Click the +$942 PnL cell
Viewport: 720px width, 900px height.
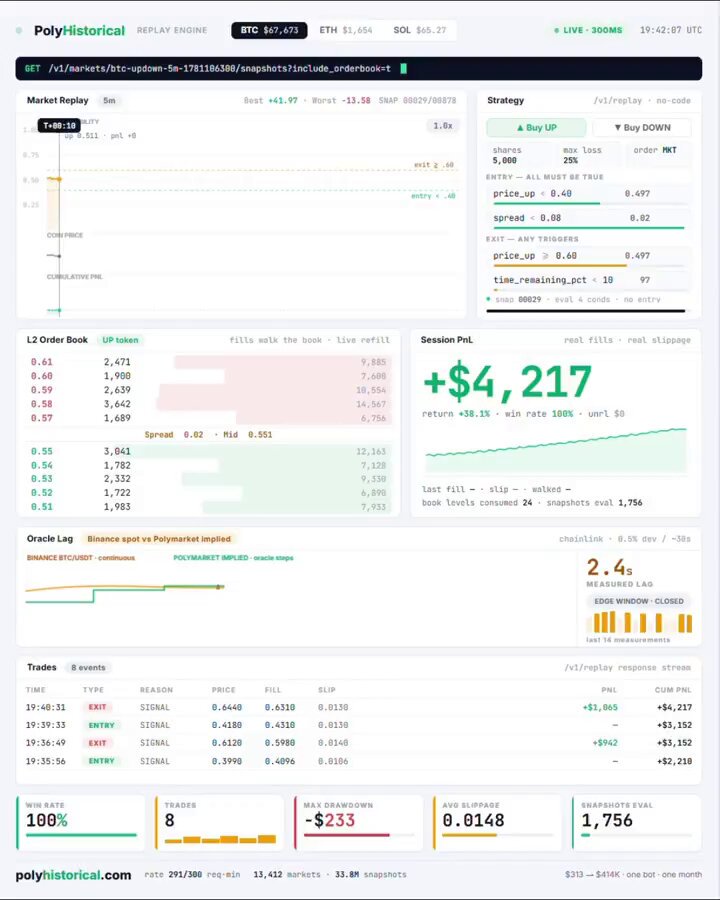(605, 743)
